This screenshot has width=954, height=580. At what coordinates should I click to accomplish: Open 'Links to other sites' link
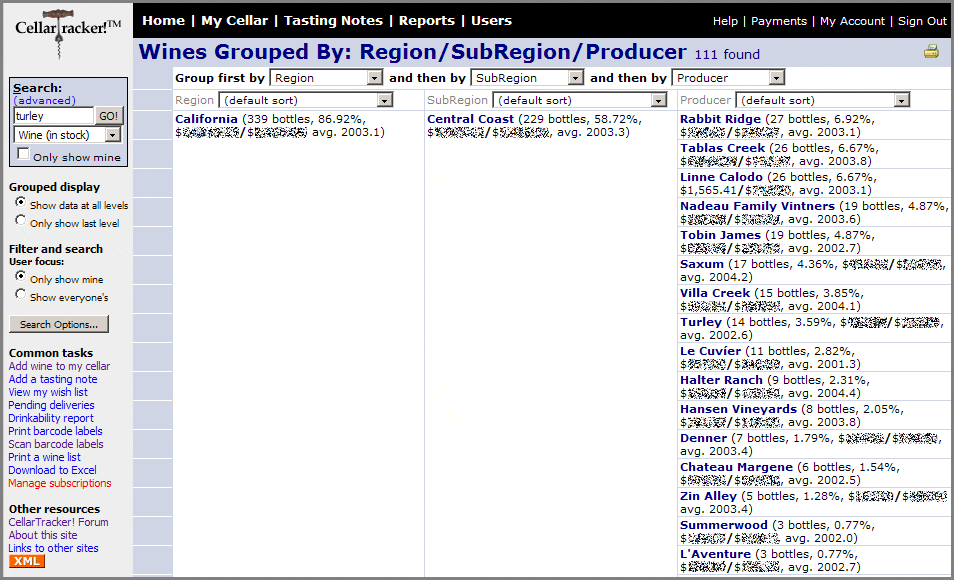[x=54, y=548]
